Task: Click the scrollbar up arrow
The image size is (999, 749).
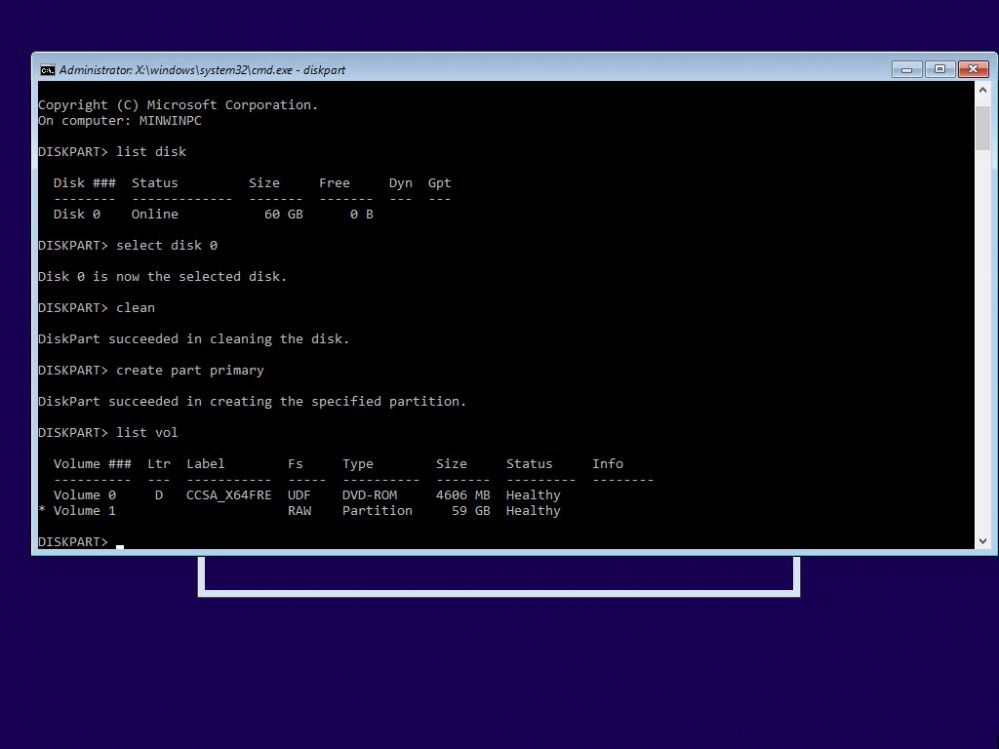Action: click(982, 90)
